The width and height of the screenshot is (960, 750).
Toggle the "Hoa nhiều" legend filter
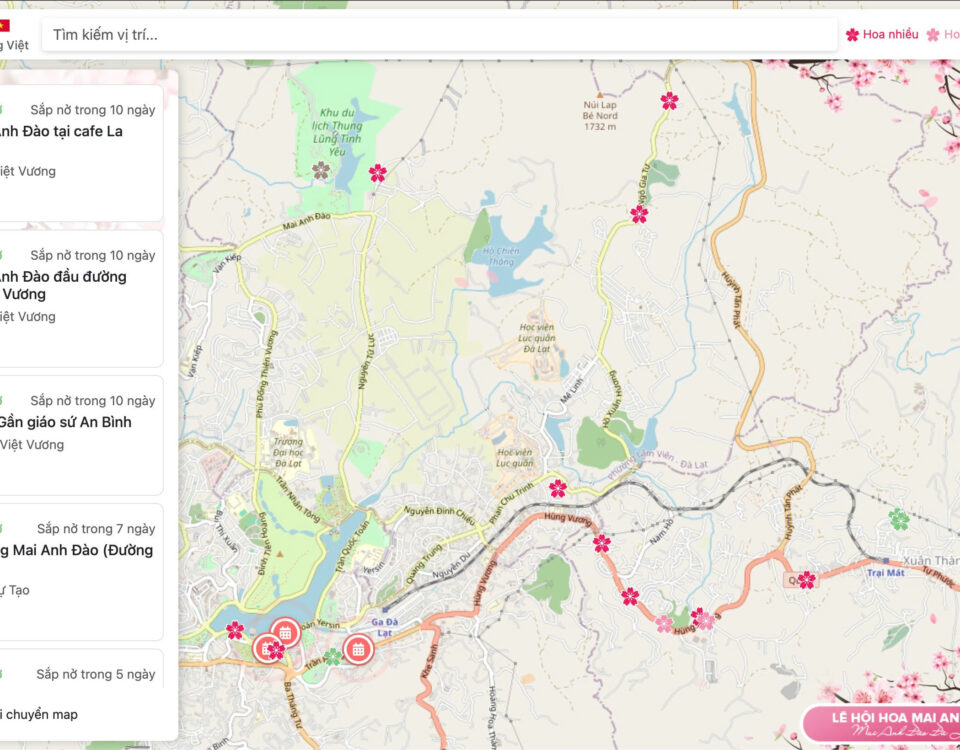[x=882, y=34]
